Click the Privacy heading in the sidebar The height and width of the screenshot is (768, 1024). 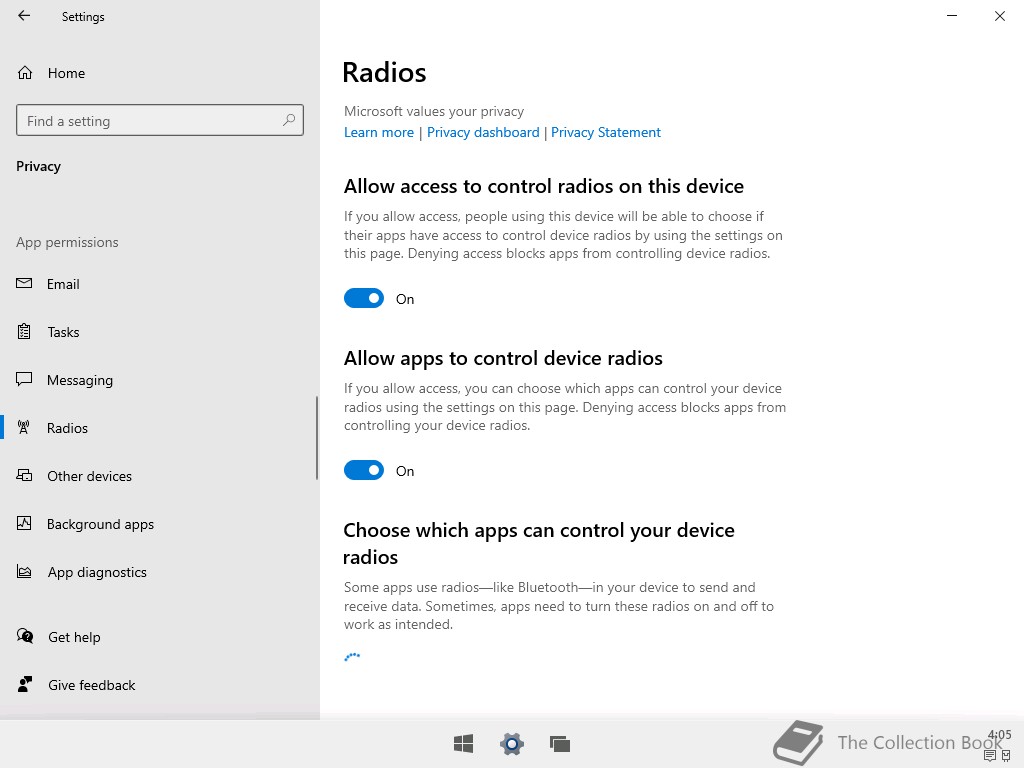tap(39, 166)
